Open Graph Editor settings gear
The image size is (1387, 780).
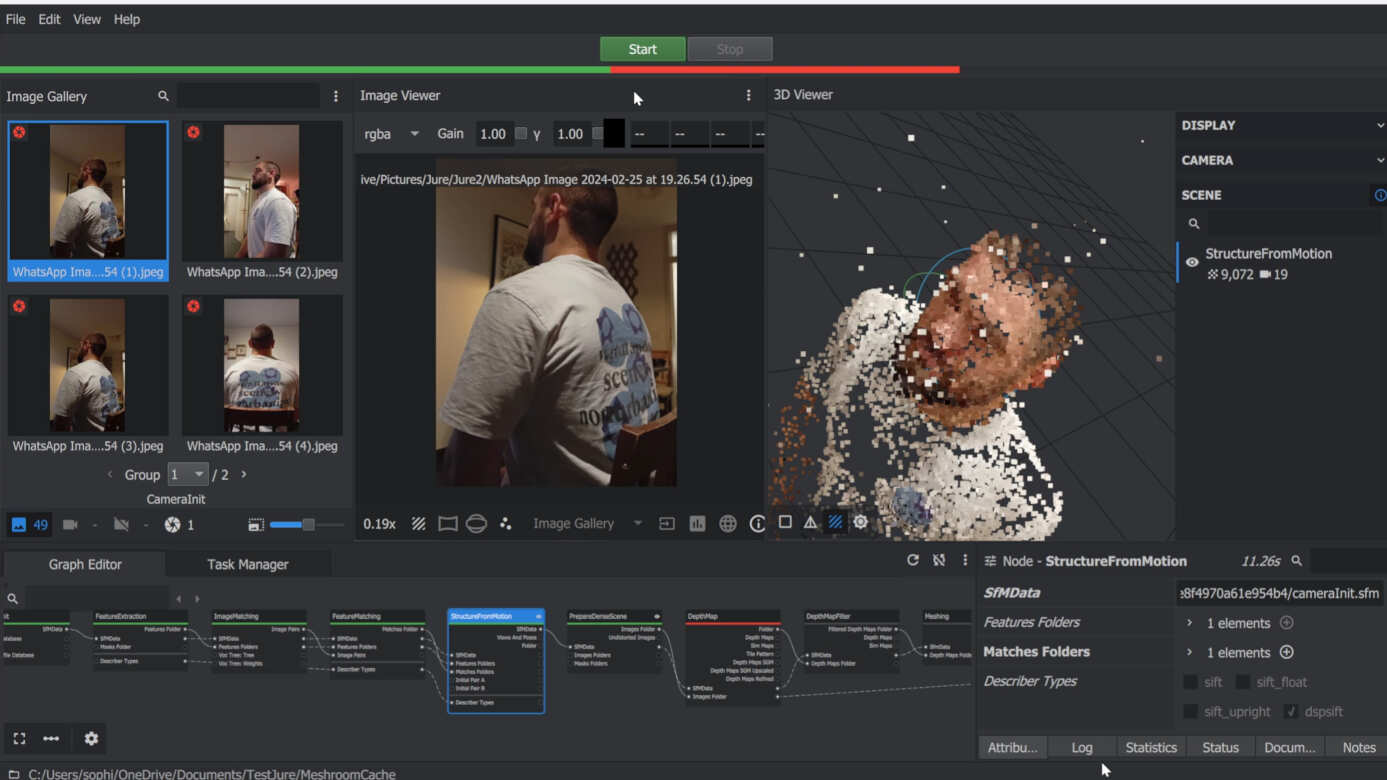point(91,738)
